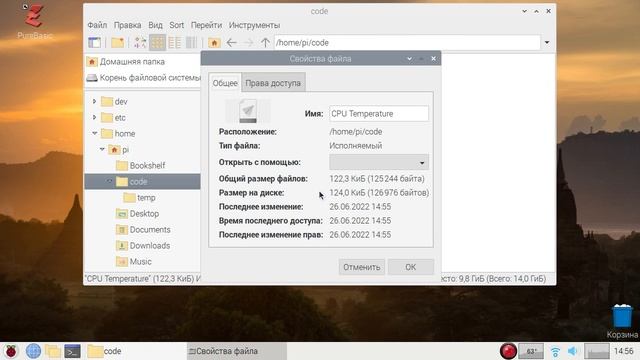The width and height of the screenshot is (640, 360).
Task: Select the Общее tab
Action: click(225, 83)
